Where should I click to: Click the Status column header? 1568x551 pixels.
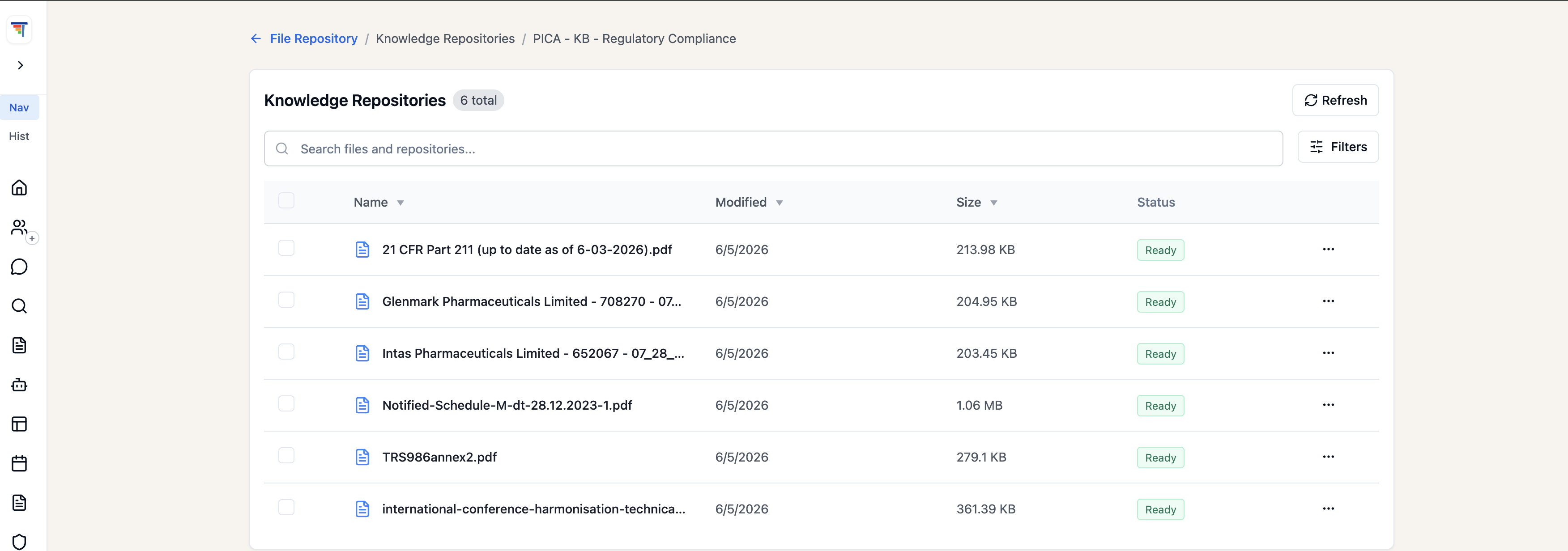pyautogui.click(x=1156, y=203)
